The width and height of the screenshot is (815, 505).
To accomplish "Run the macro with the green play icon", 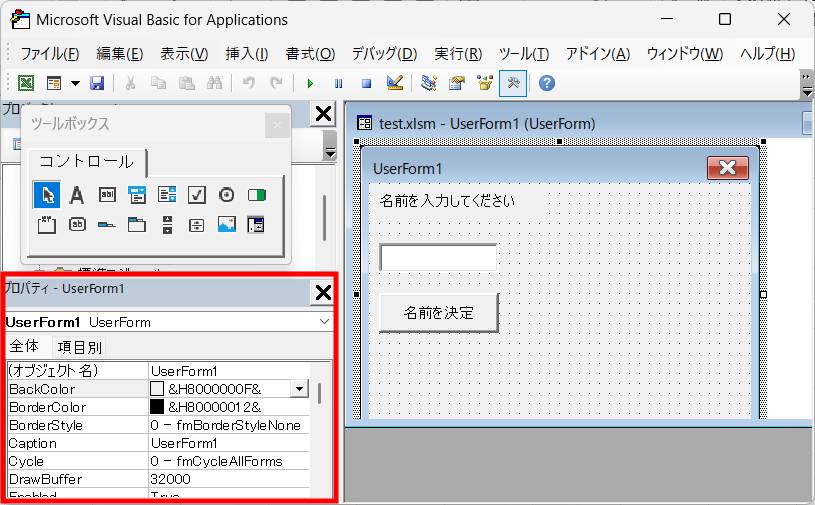I will point(310,84).
